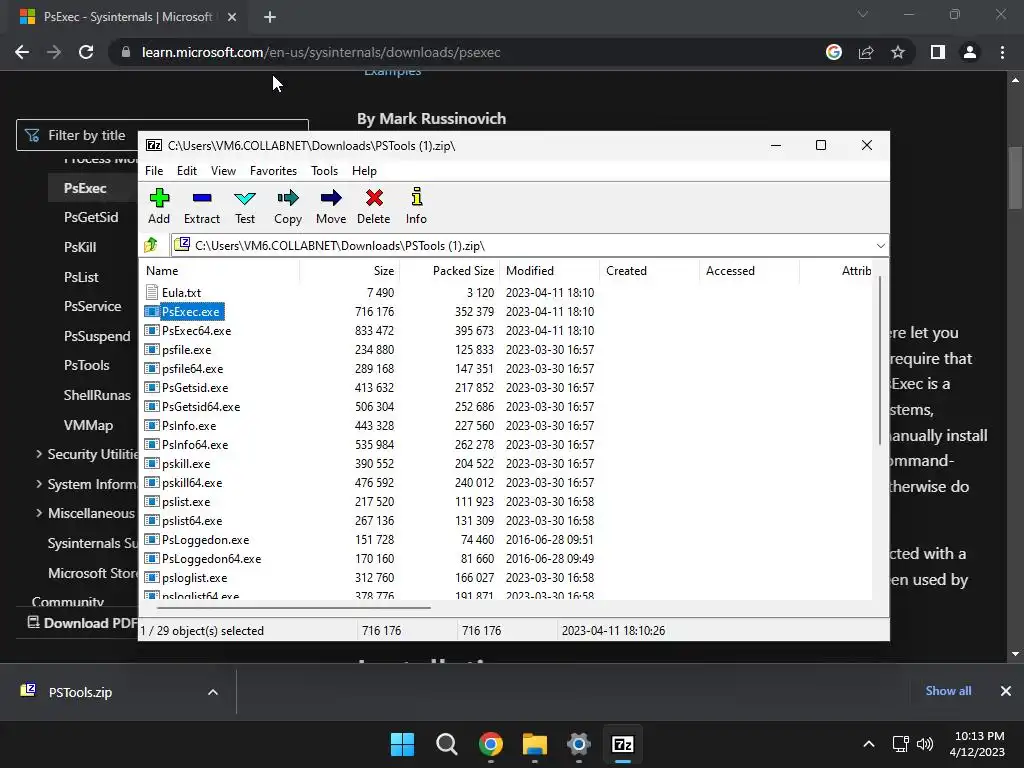Click the 7-Zip horizontal scrollbar
The height and width of the screenshot is (768, 1024).
(293, 607)
